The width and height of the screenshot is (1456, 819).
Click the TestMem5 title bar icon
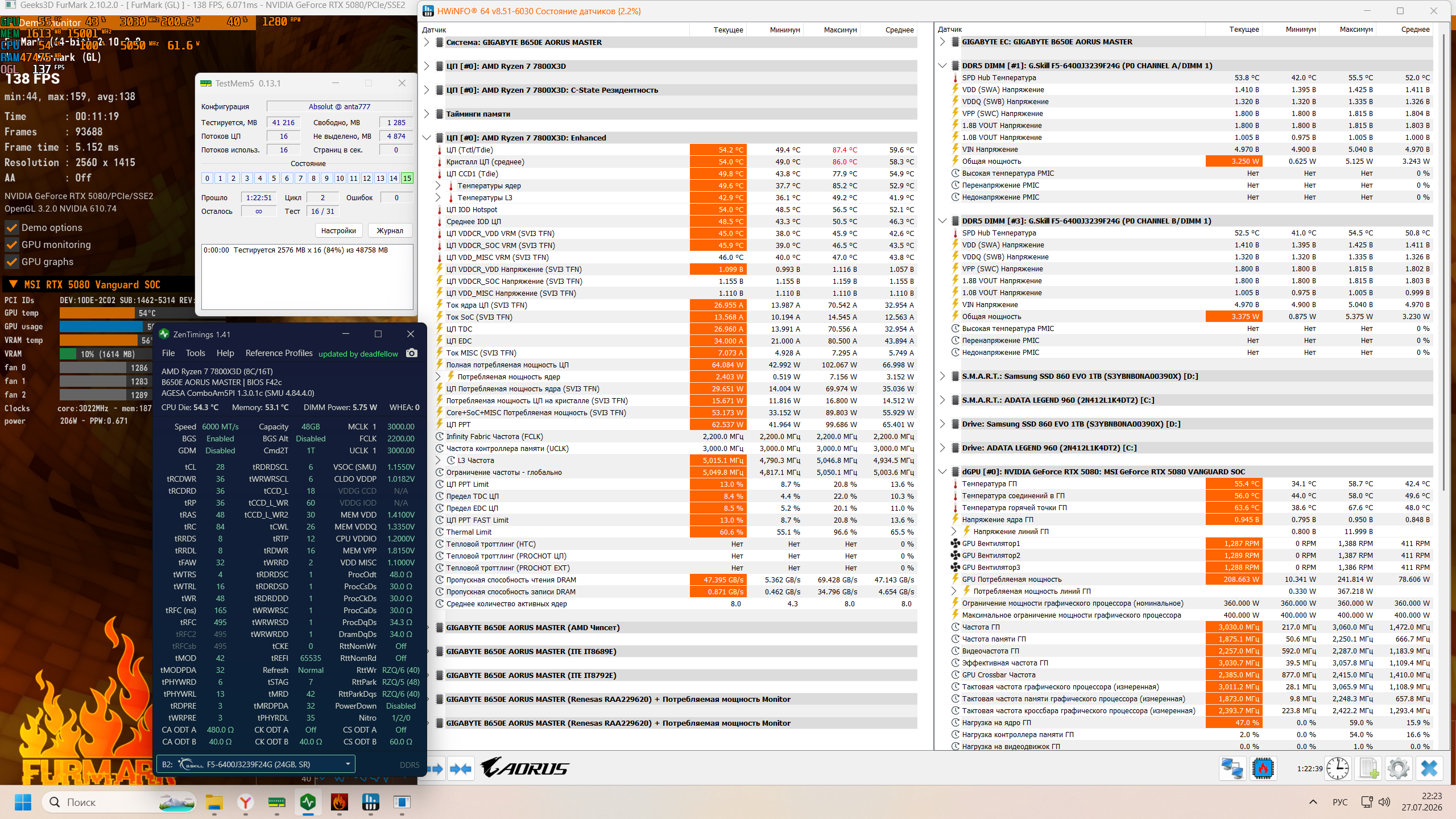pyautogui.click(x=206, y=83)
